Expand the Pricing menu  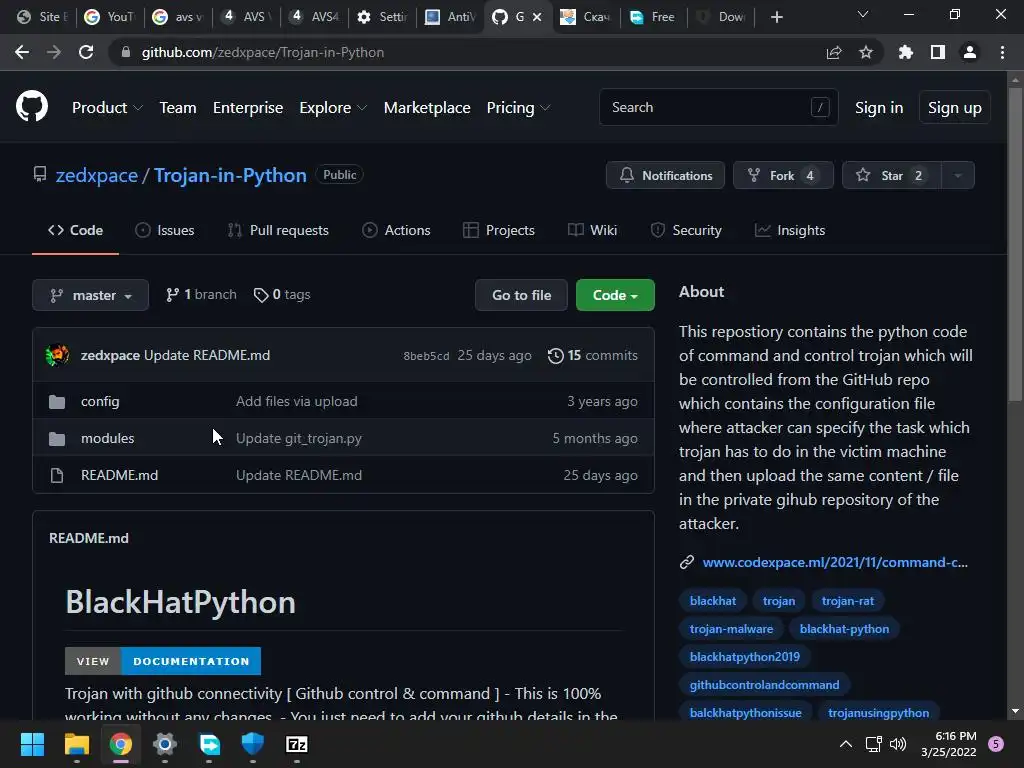[519, 108]
